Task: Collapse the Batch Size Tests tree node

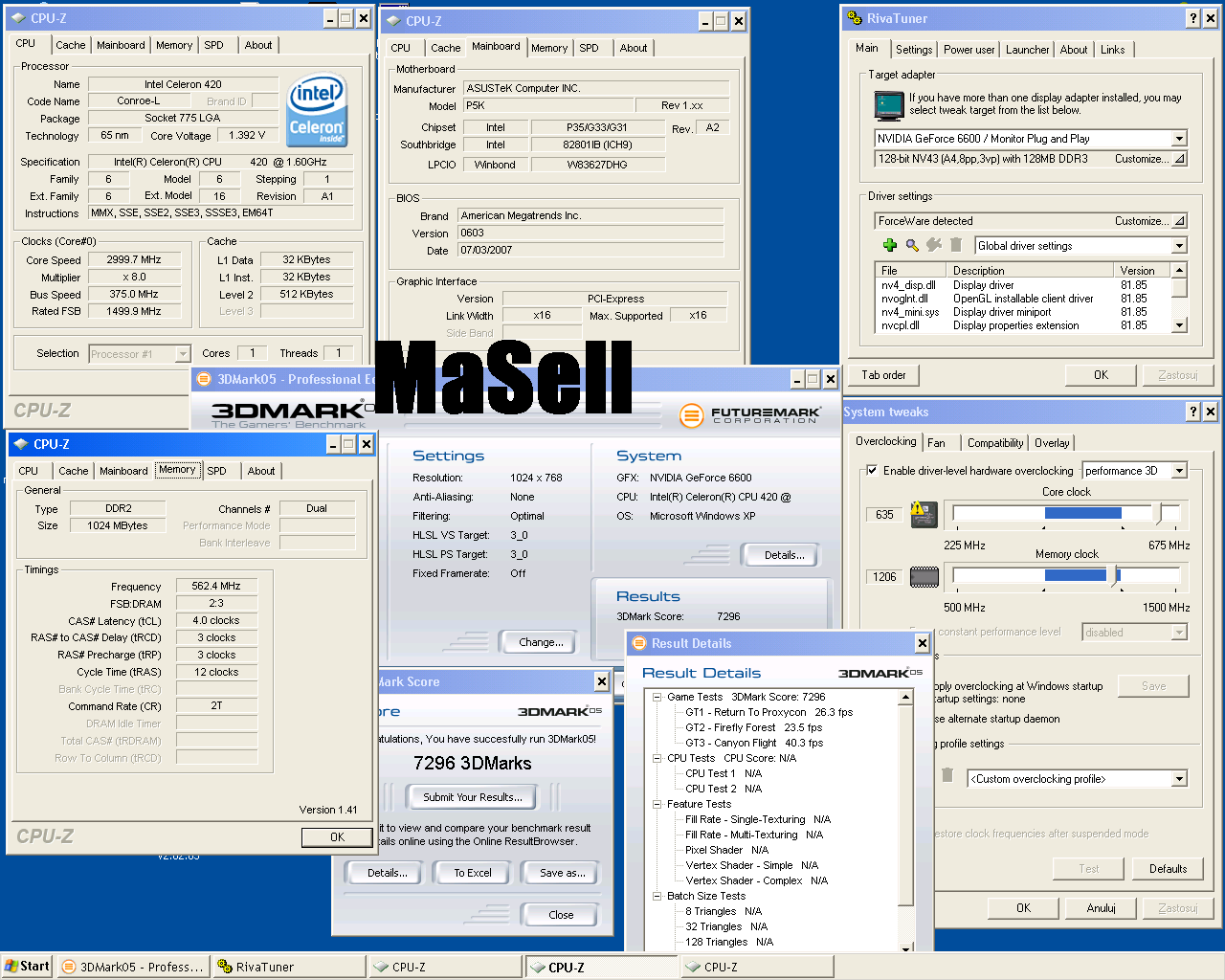Action: click(x=657, y=896)
